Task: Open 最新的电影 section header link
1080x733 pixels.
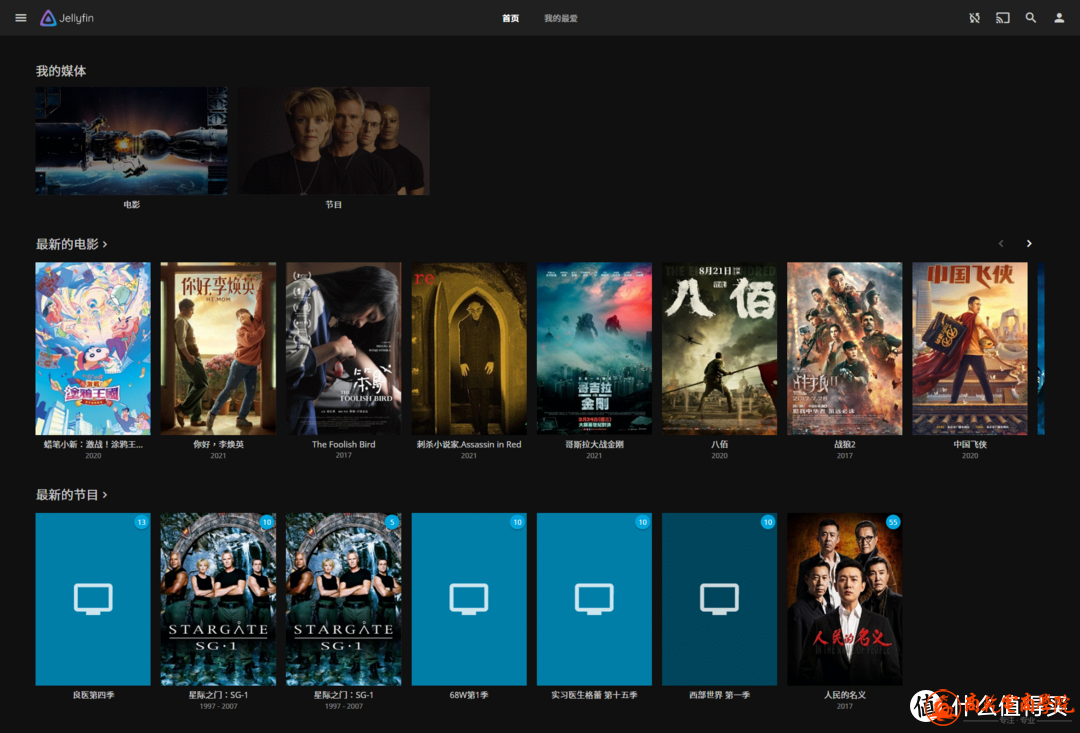Action: click(72, 244)
